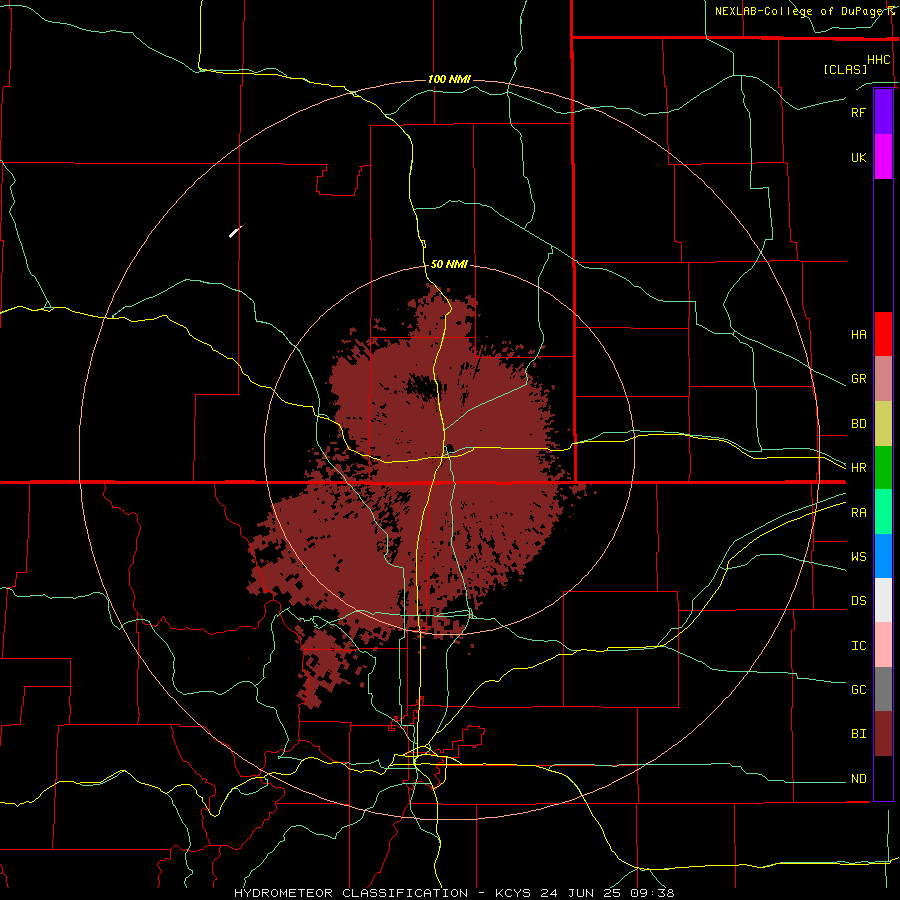Select the GC gray legend swatch

coord(883,689)
